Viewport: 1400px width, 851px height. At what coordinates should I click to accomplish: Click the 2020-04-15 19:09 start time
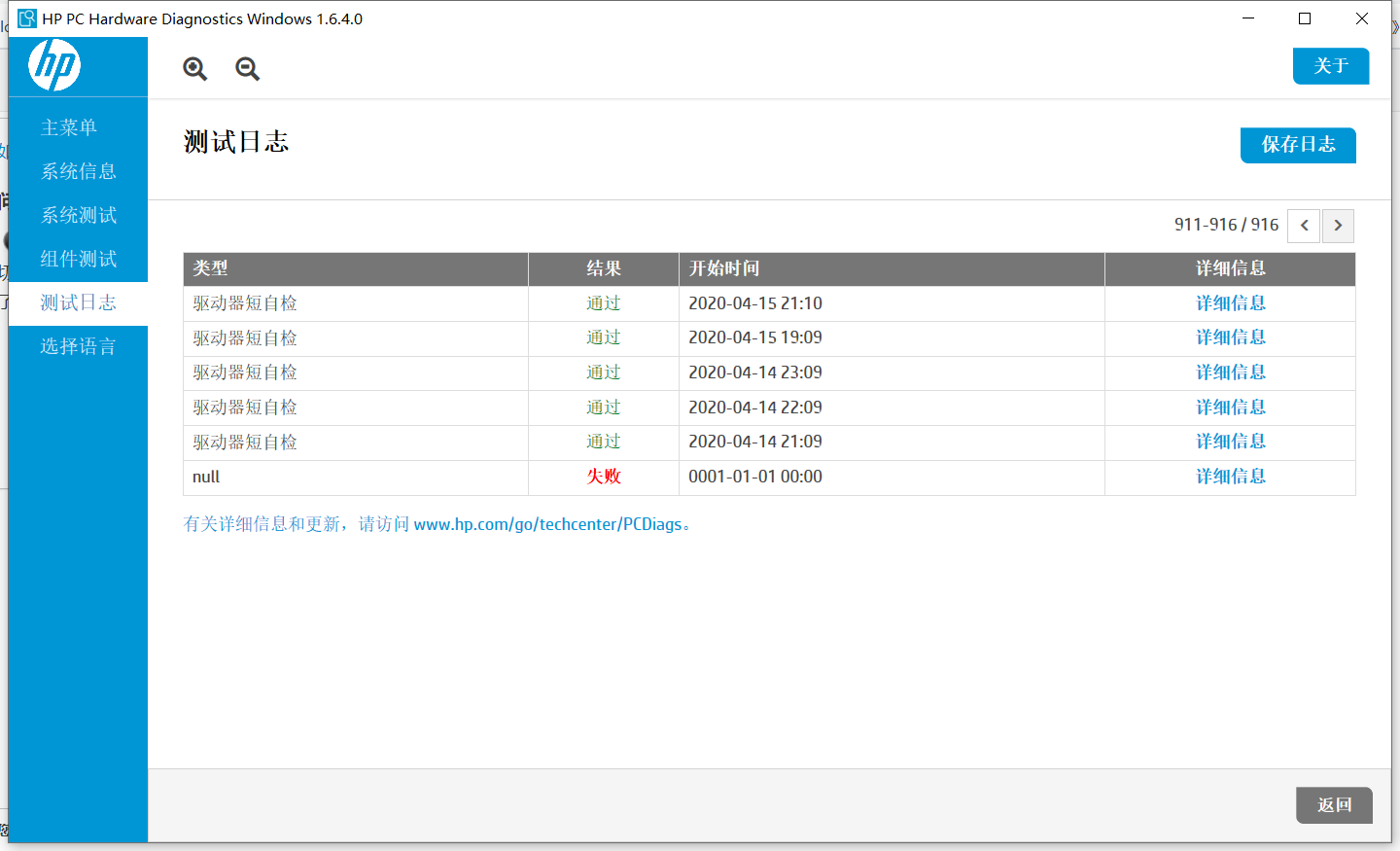(755, 337)
